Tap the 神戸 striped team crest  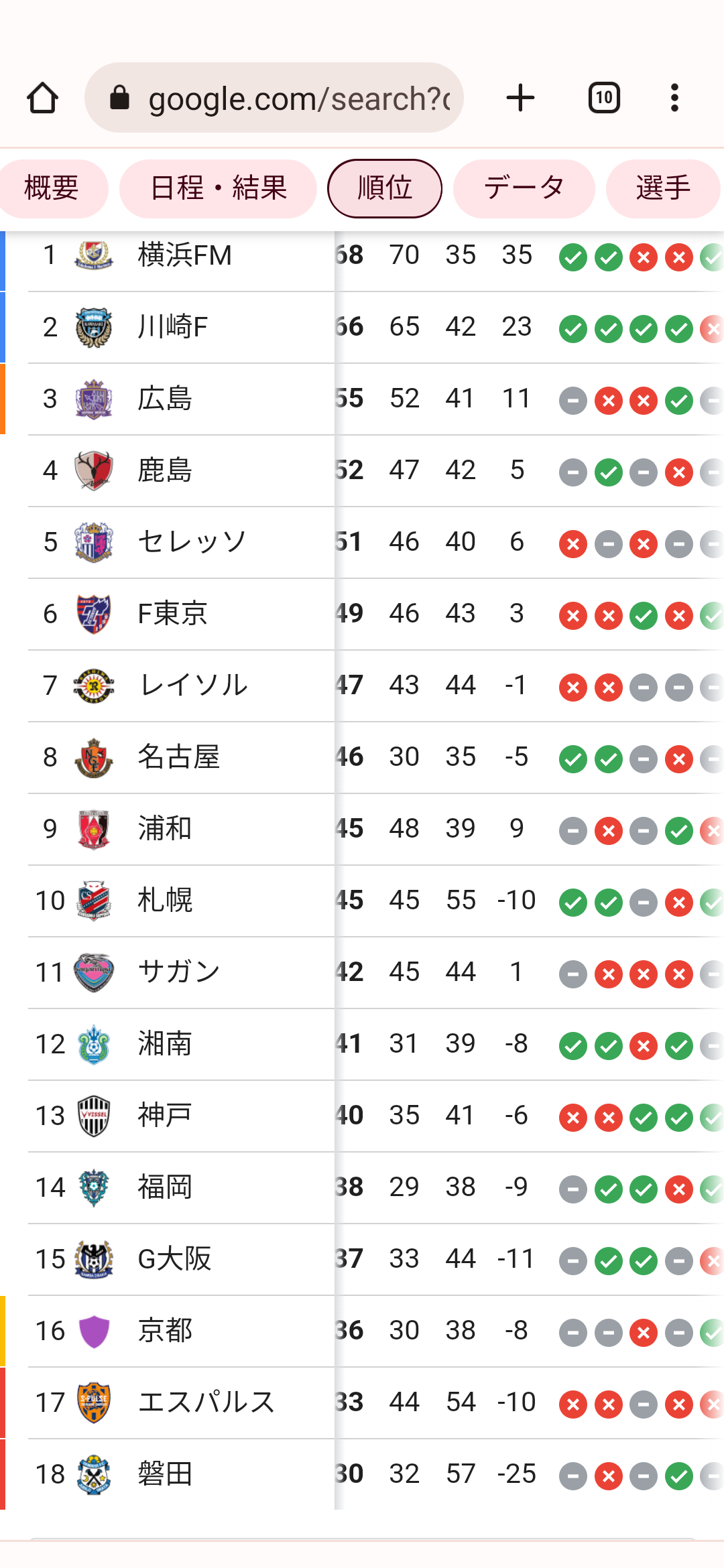click(x=94, y=1116)
